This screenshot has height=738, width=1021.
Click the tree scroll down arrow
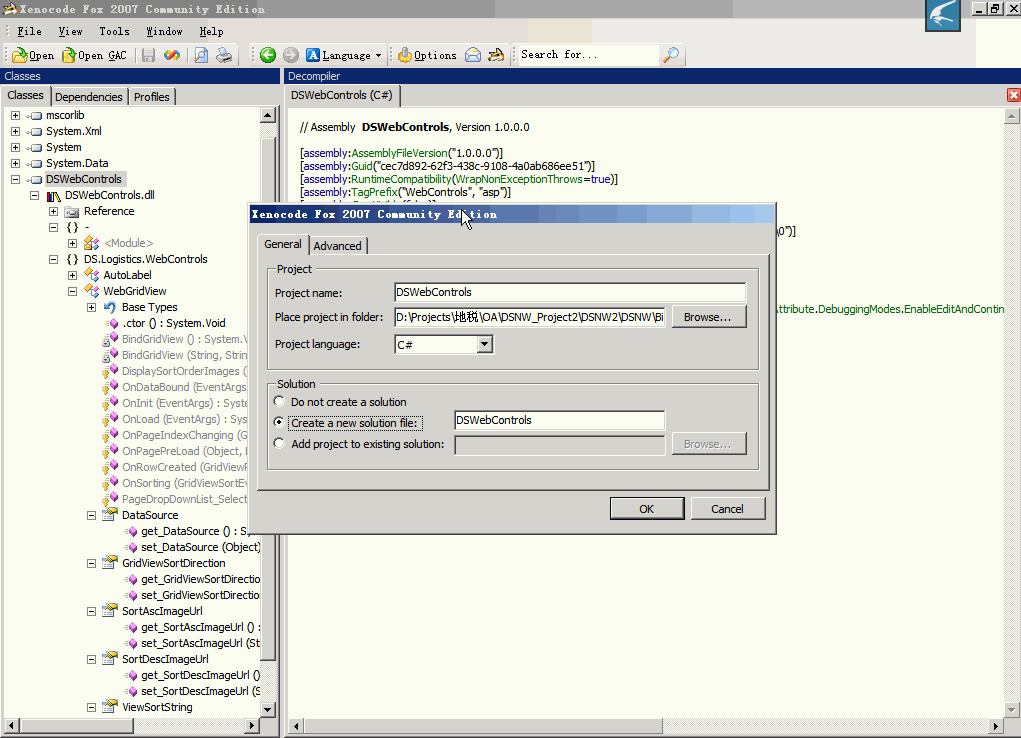pos(268,709)
